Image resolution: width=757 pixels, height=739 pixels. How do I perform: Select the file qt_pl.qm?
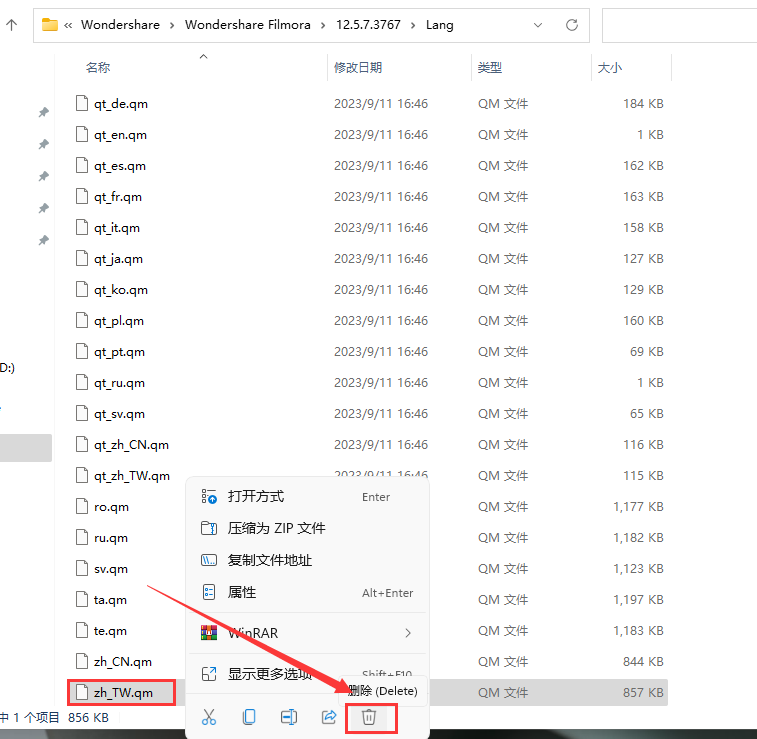[x=119, y=321]
